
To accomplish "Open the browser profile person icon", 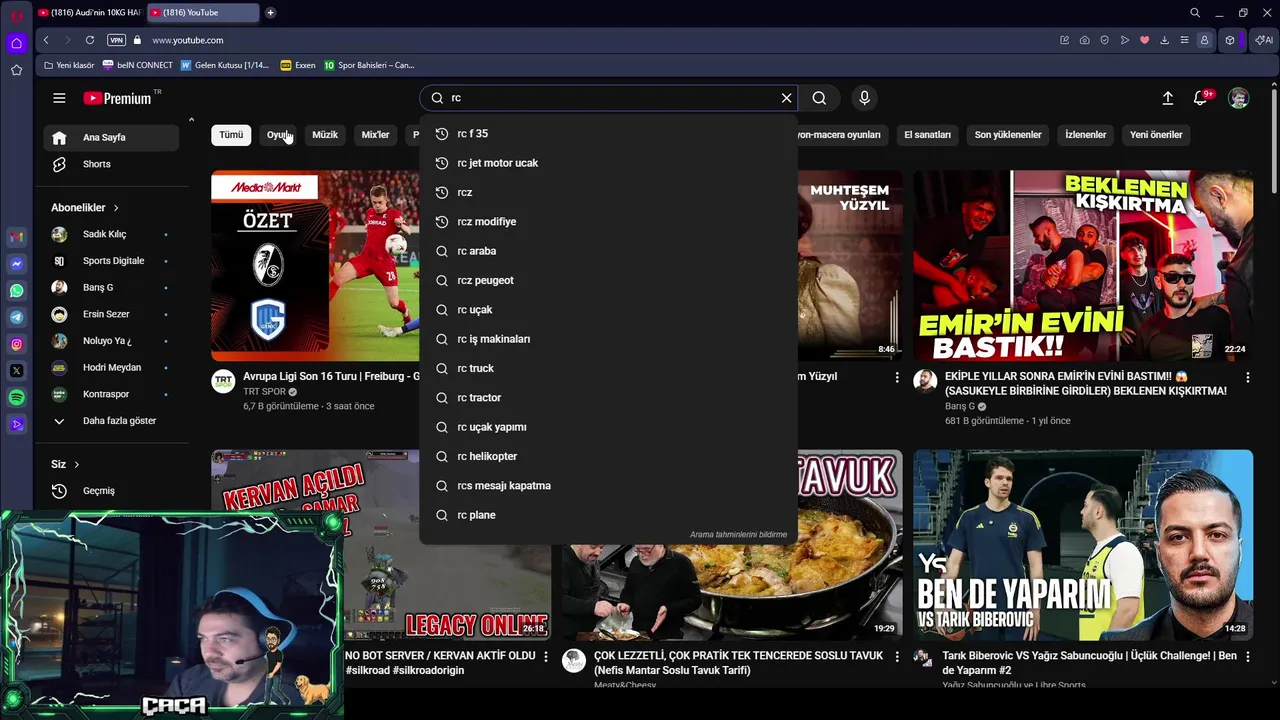I will pos(1204,40).
